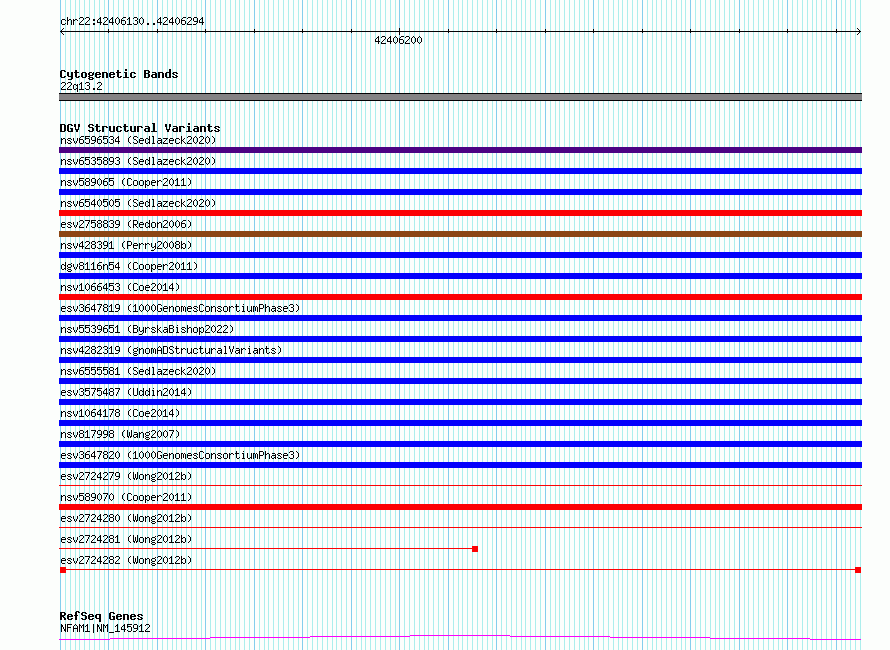Open variant nsv6540505 (Sedlazeck2020) label

coord(138,203)
